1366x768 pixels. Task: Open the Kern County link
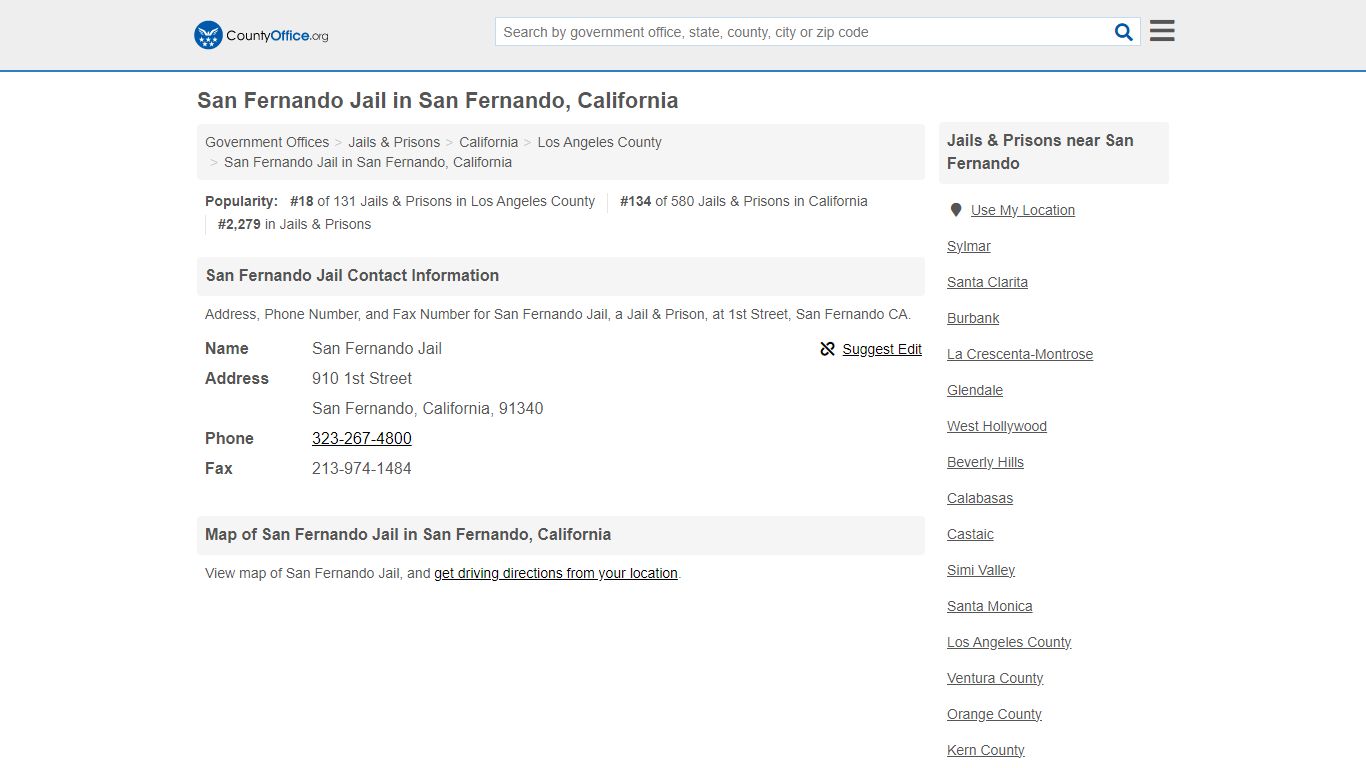(986, 750)
